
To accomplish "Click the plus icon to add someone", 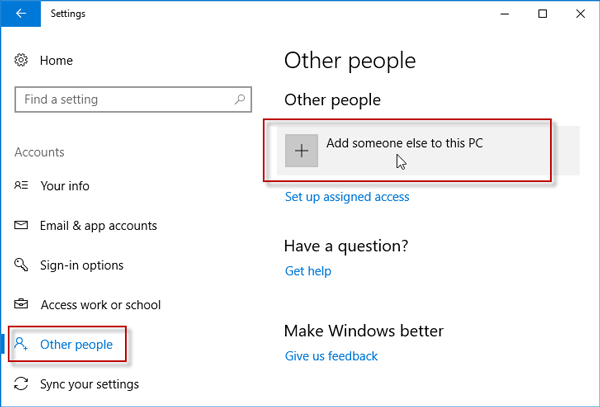I will pyautogui.click(x=301, y=151).
